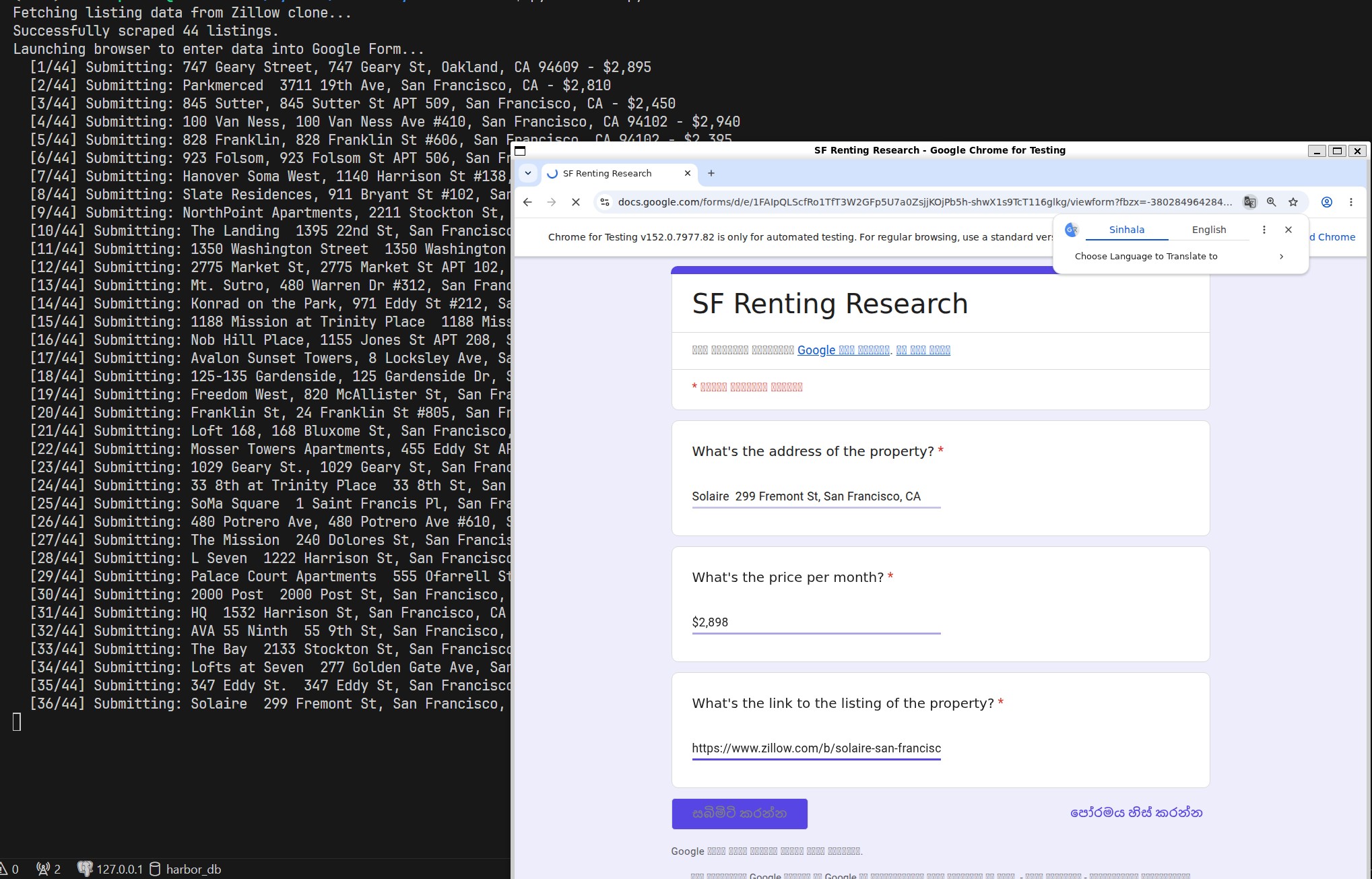Image resolution: width=1372 pixels, height=879 pixels.
Task: Click the ports forwarded icon showing 2
Action: [x=48, y=869]
